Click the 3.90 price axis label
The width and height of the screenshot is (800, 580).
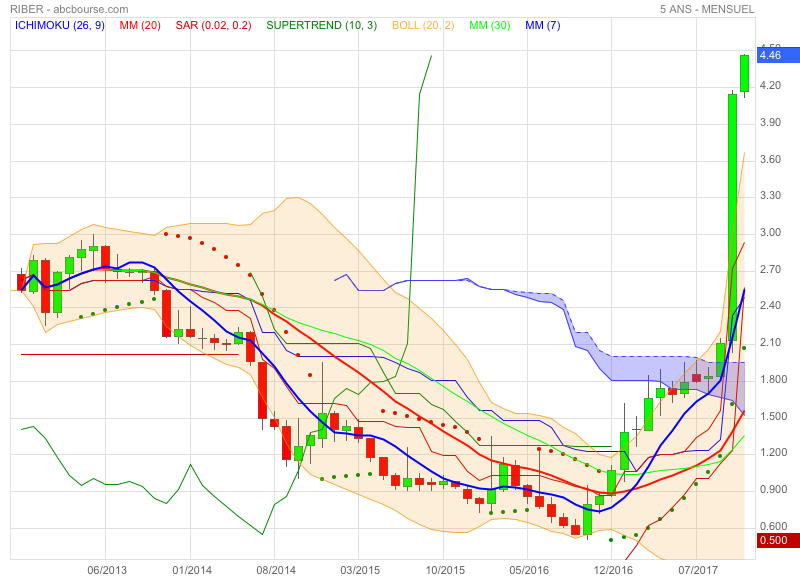pyautogui.click(x=770, y=122)
